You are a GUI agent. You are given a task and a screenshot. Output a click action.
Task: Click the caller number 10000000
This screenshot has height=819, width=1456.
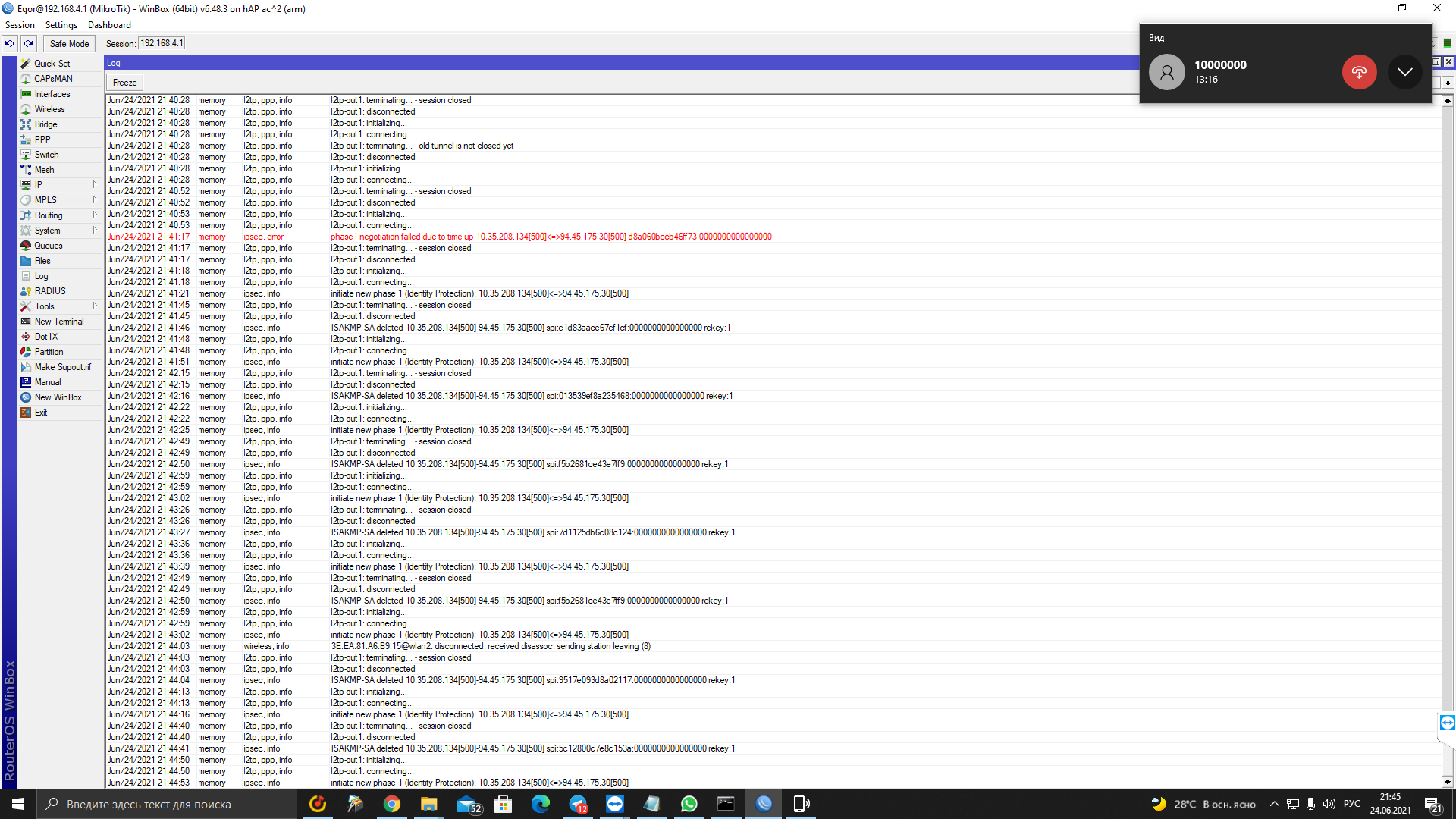[1220, 65]
